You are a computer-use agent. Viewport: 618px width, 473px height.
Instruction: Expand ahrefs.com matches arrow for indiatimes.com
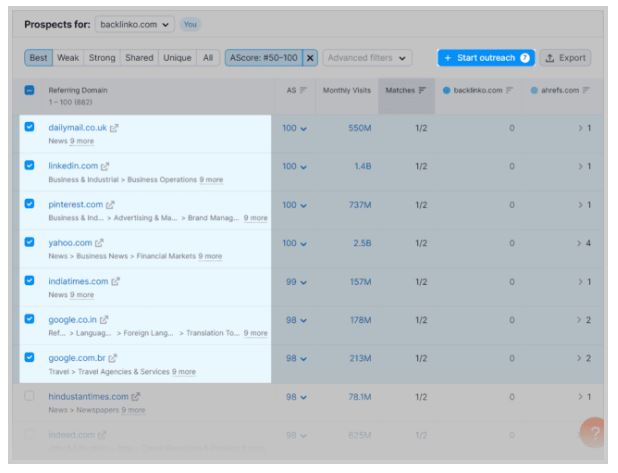(580, 282)
